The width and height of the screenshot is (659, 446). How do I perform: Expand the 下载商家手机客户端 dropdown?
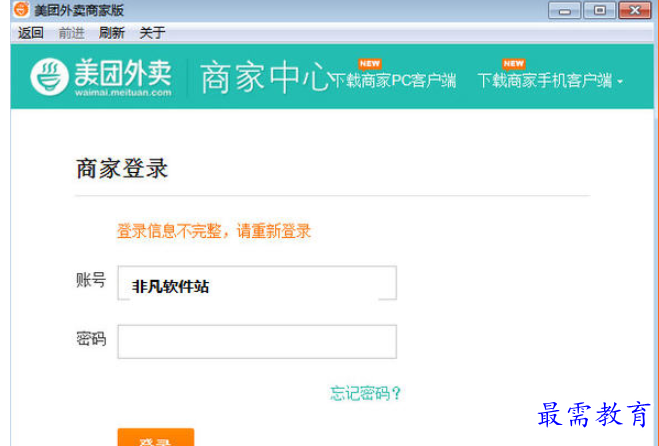(550, 80)
